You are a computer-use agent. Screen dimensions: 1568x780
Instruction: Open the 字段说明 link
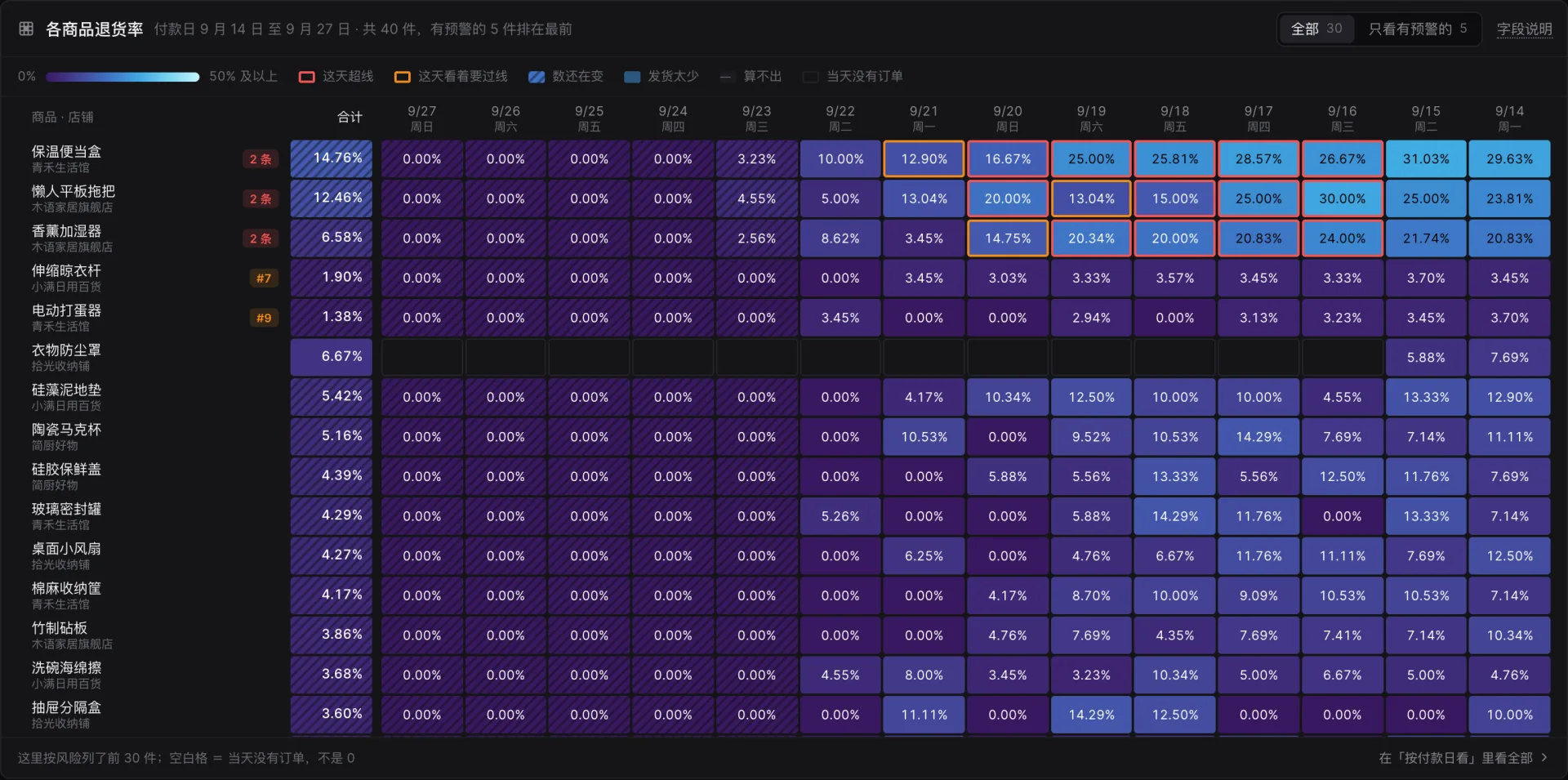pos(1524,29)
